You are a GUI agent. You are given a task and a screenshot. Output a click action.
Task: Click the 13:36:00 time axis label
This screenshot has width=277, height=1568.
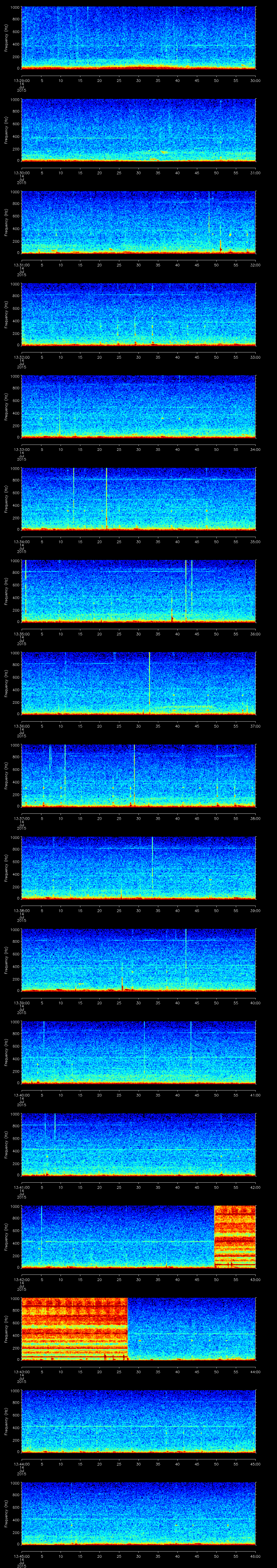click(x=21, y=726)
